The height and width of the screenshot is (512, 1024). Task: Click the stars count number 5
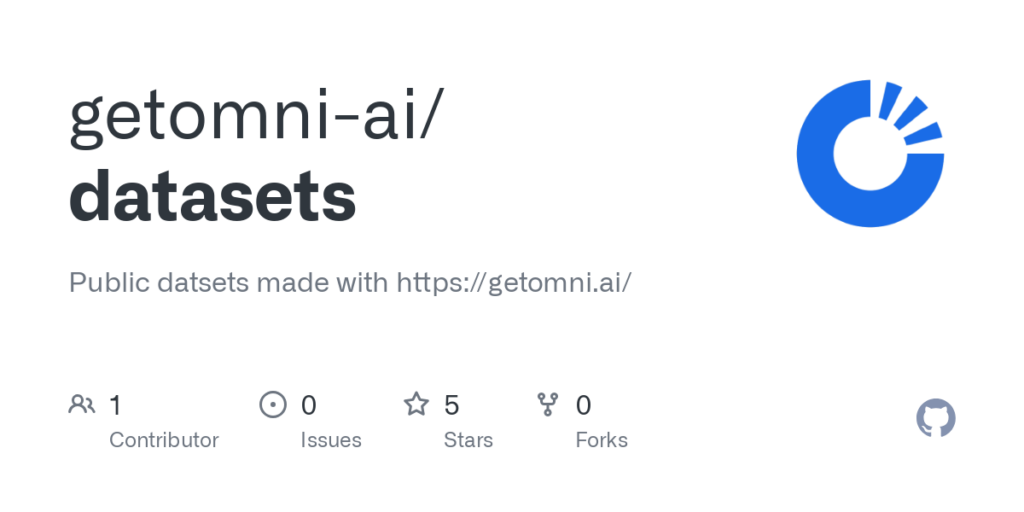[452, 405]
